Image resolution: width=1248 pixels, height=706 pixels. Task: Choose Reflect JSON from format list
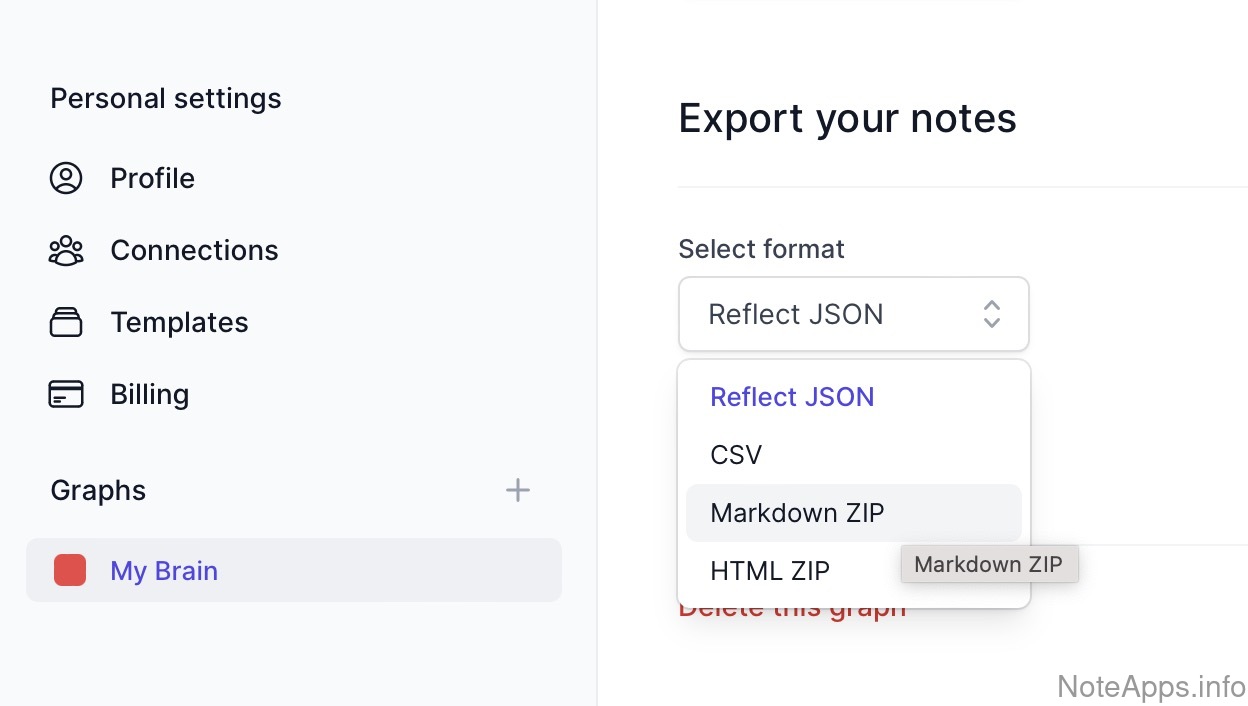tap(792, 397)
